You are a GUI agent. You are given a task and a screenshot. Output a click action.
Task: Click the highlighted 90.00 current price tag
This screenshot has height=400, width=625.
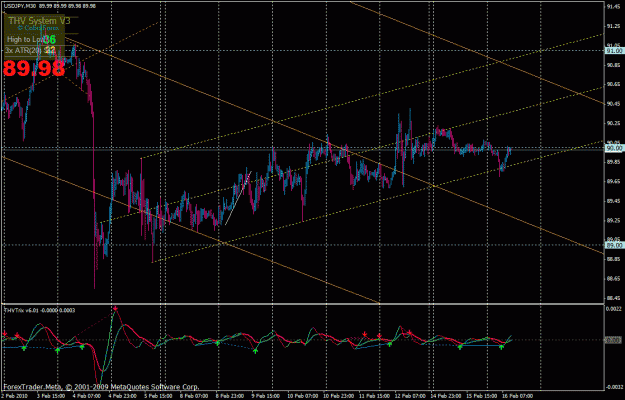(613, 148)
